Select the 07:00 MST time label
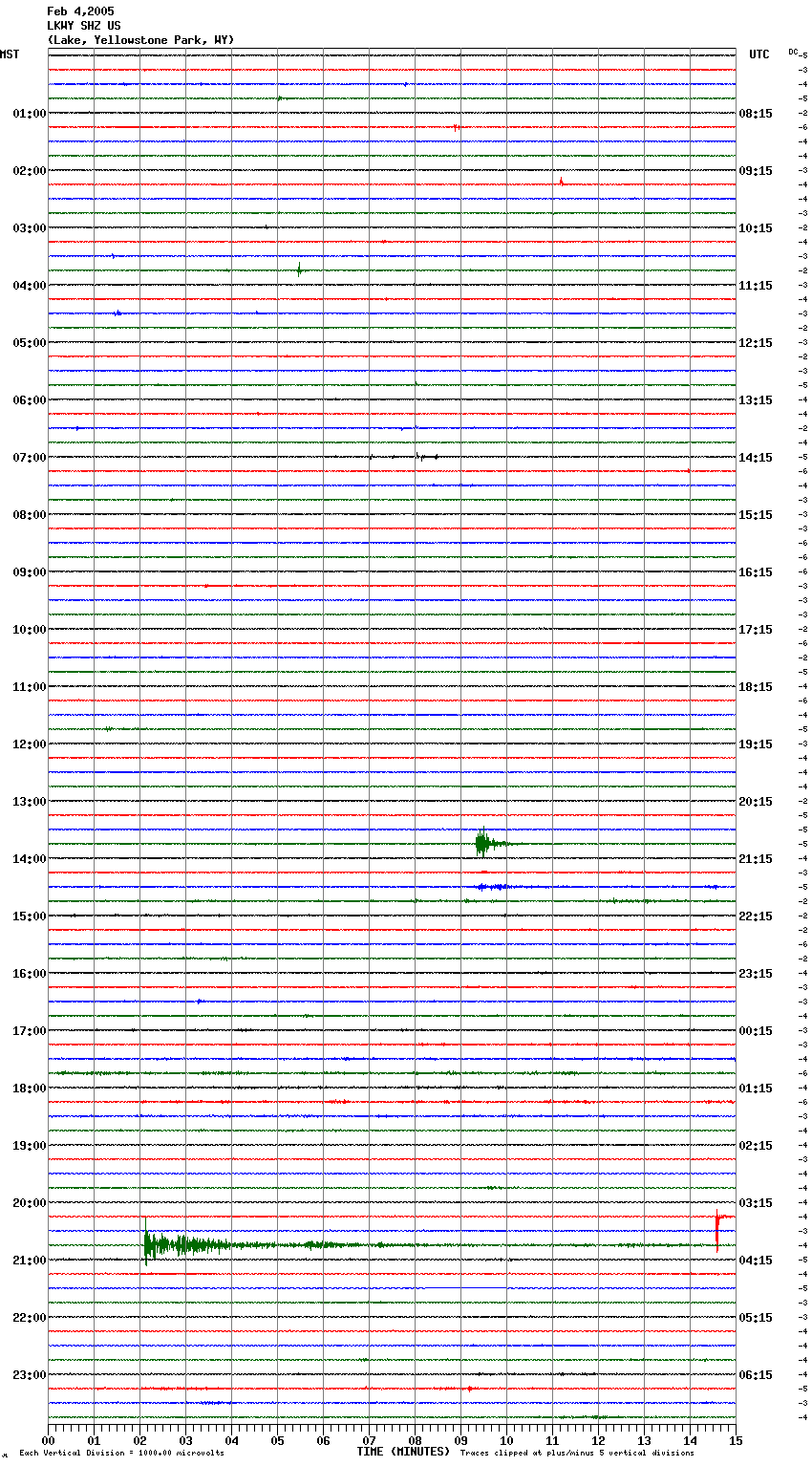Viewport: 812px width, 1466px height. pos(29,458)
